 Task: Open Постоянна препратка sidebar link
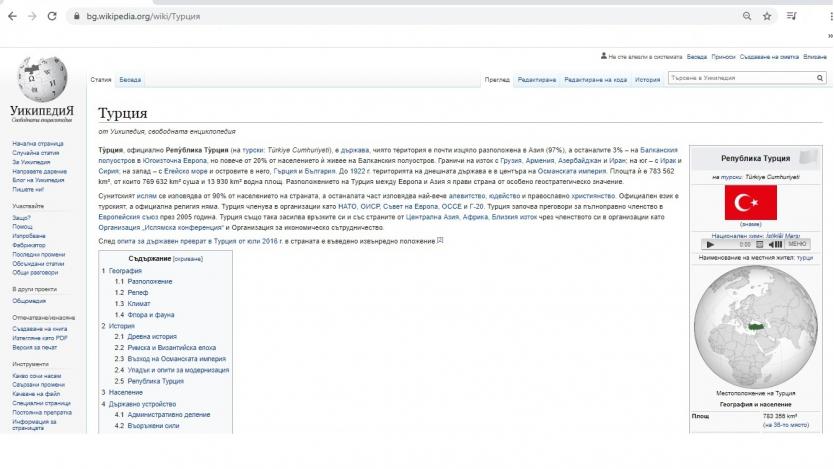(42, 412)
